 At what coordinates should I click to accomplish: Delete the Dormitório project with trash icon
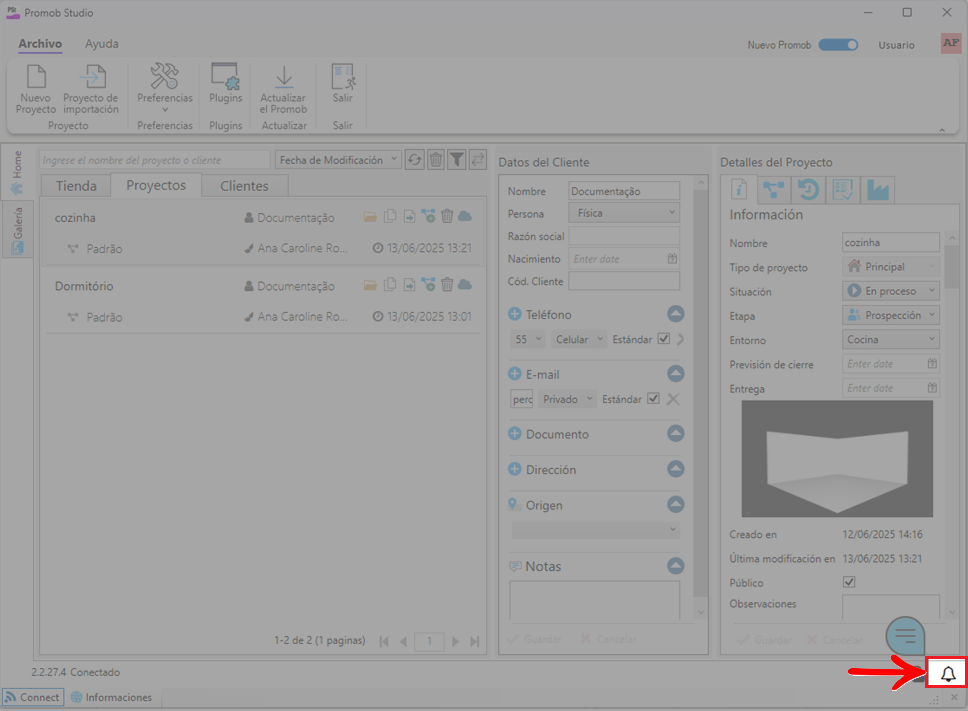447,285
